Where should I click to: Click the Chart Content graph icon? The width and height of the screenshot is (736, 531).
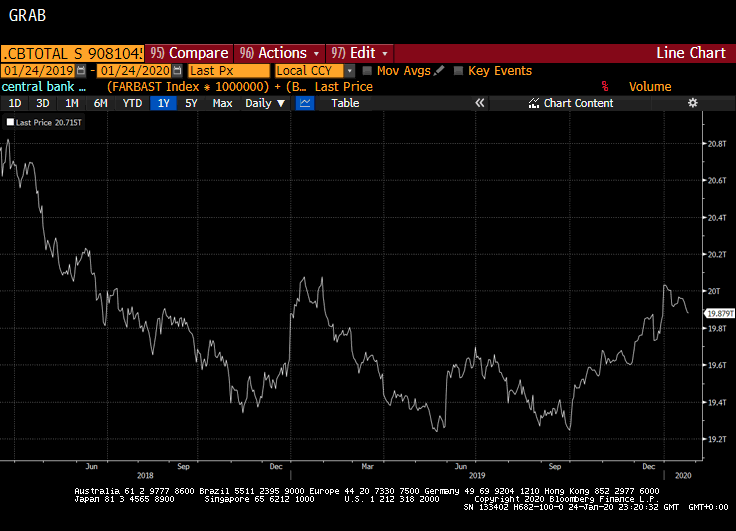click(x=534, y=103)
